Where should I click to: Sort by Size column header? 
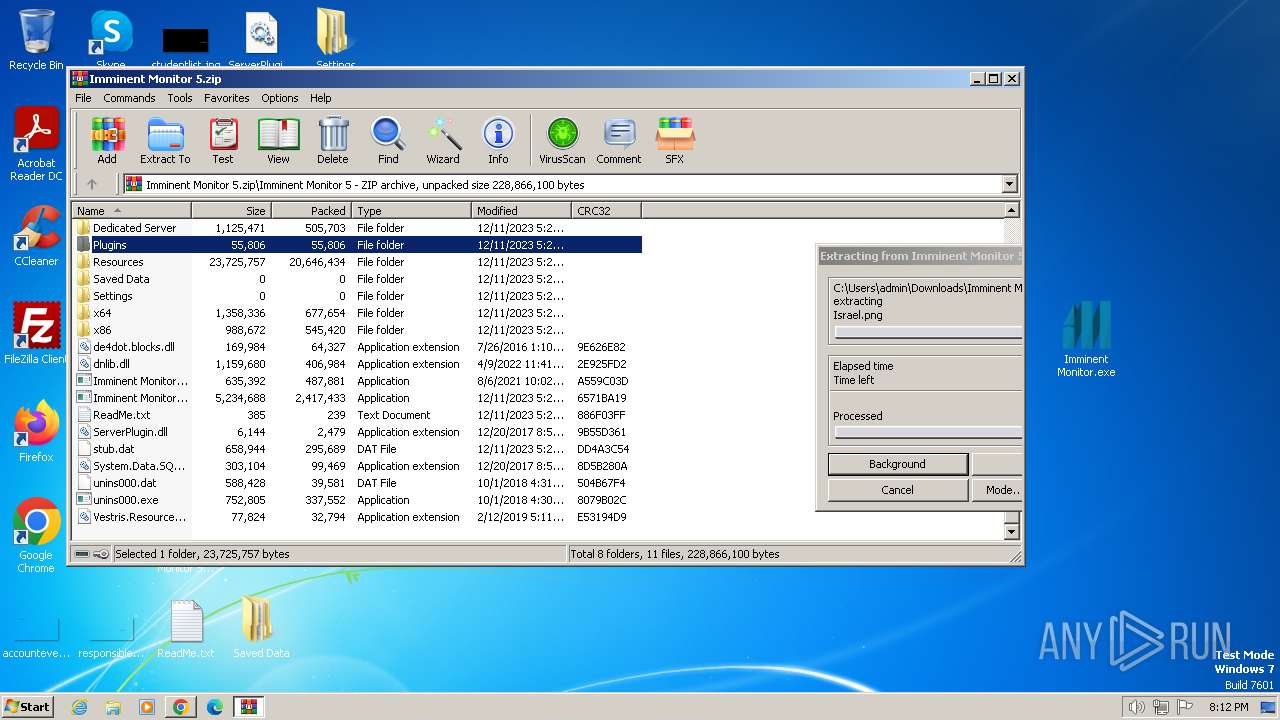(231, 211)
